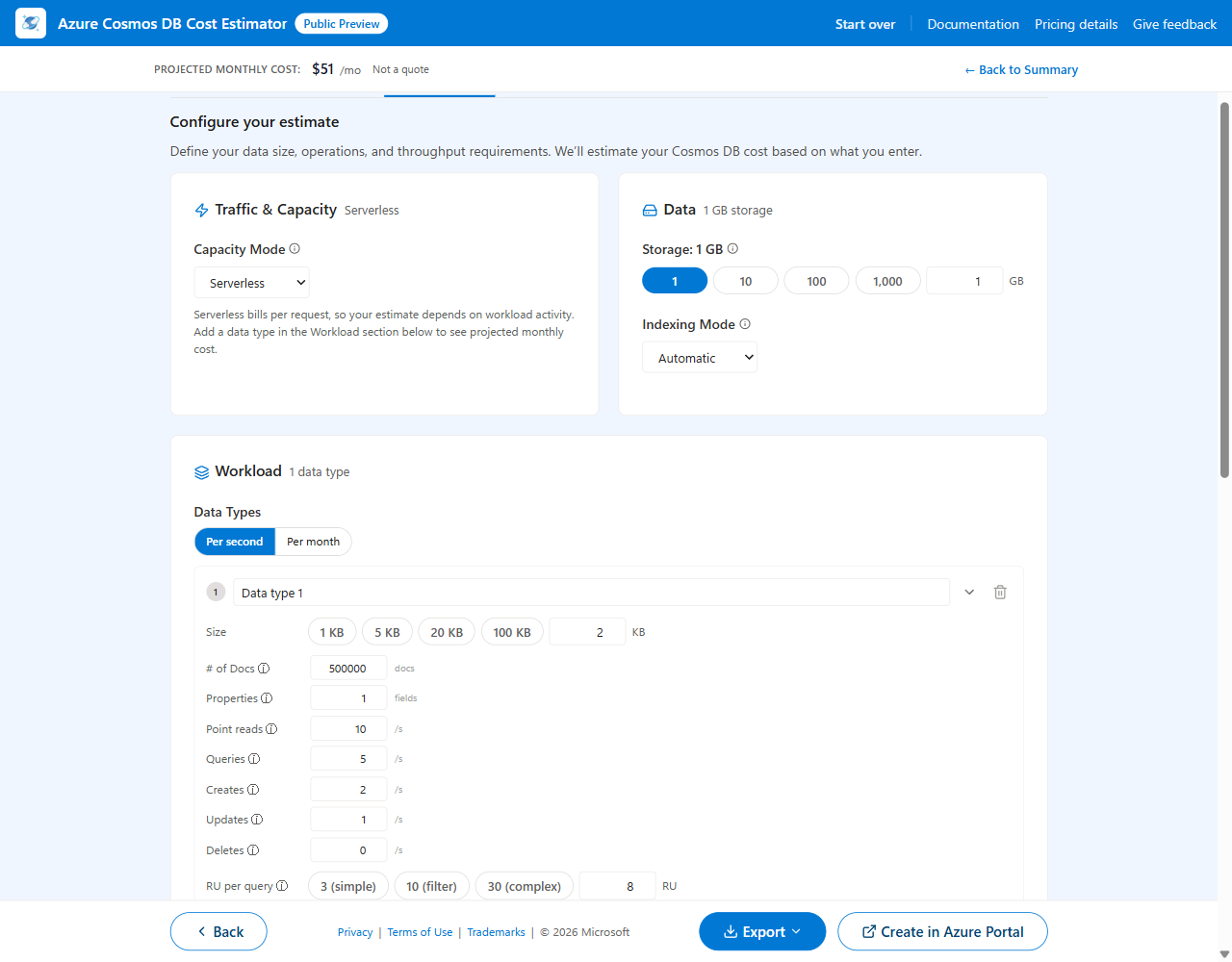Screen dimensions: 1232x962
Task: Click the Properties info icon
Action: [x=267, y=698]
